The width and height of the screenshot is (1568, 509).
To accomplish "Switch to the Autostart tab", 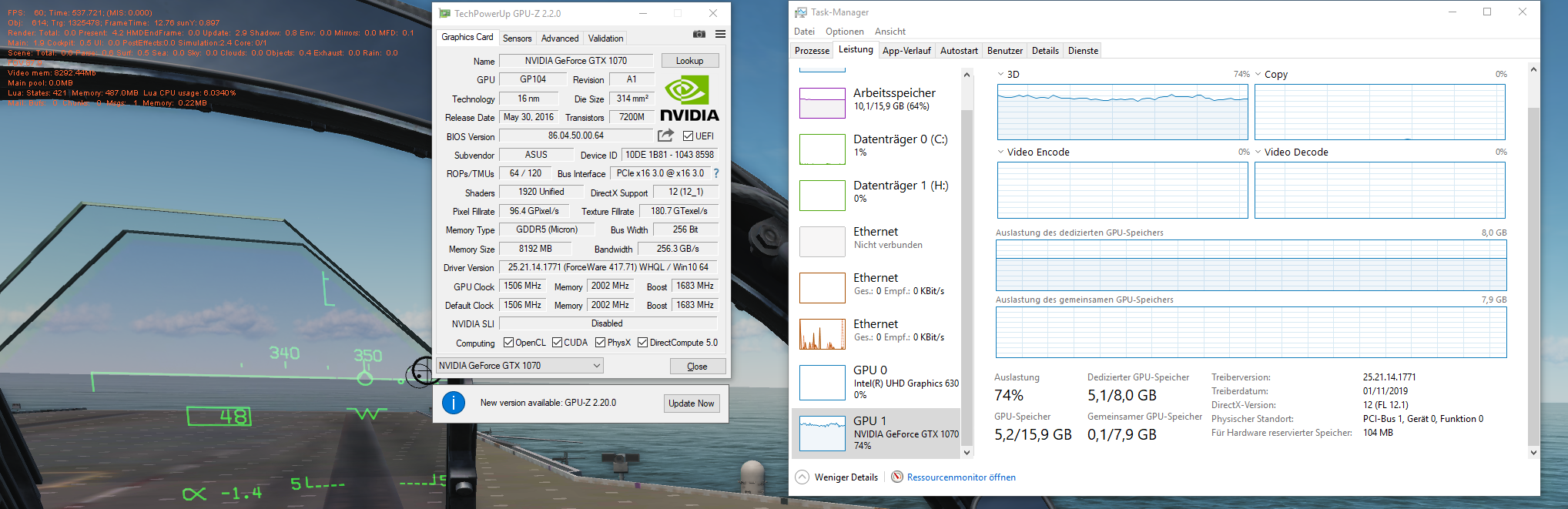I will pos(959,51).
